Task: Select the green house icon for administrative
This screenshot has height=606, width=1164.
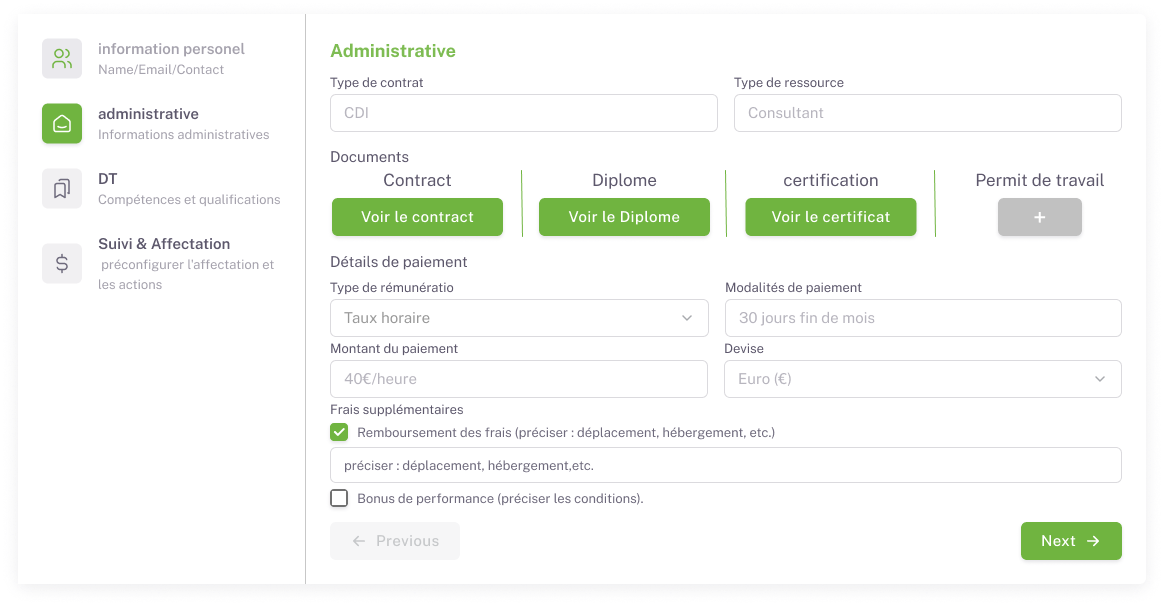Action: [62, 123]
